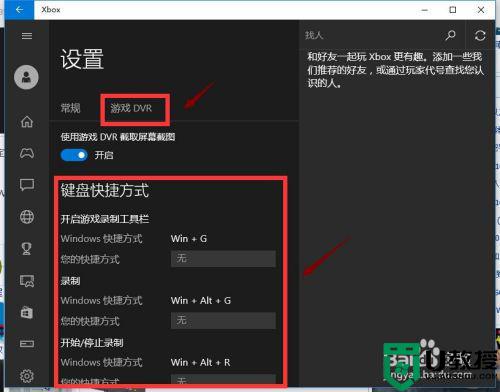Open the Connect console icon in sidebar
This screenshot has height=392, width=500.
coord(27,343)
